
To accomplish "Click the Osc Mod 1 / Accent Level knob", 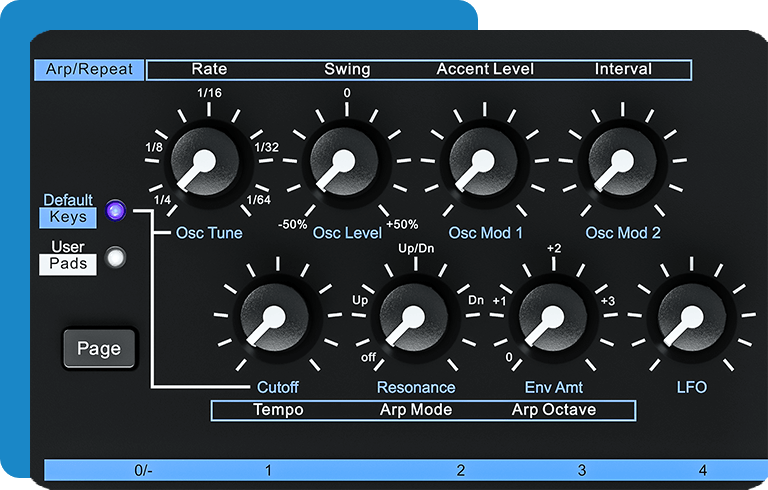I will (485, 163).
